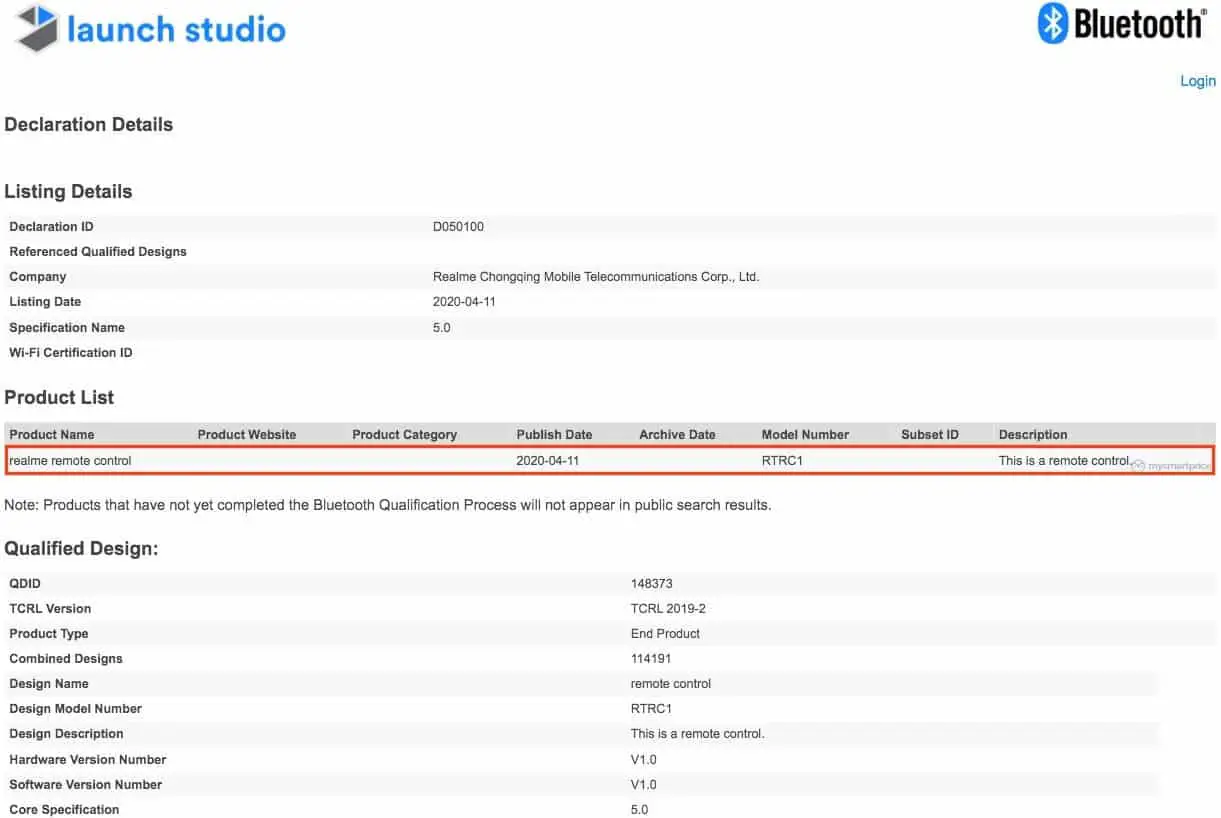This screenshot has height=818, width=1221.
Task: Click the 'Product Website' column header
Action: click(x=247, y=435)
